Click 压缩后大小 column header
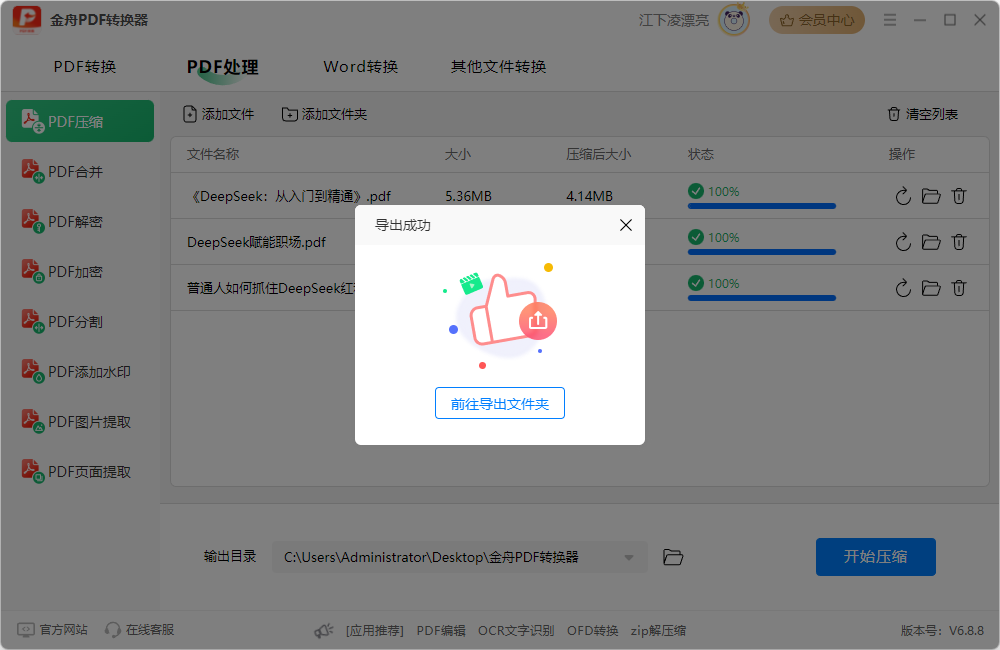The height and width of the screenshot is (650, 1000). click(598, 154)
